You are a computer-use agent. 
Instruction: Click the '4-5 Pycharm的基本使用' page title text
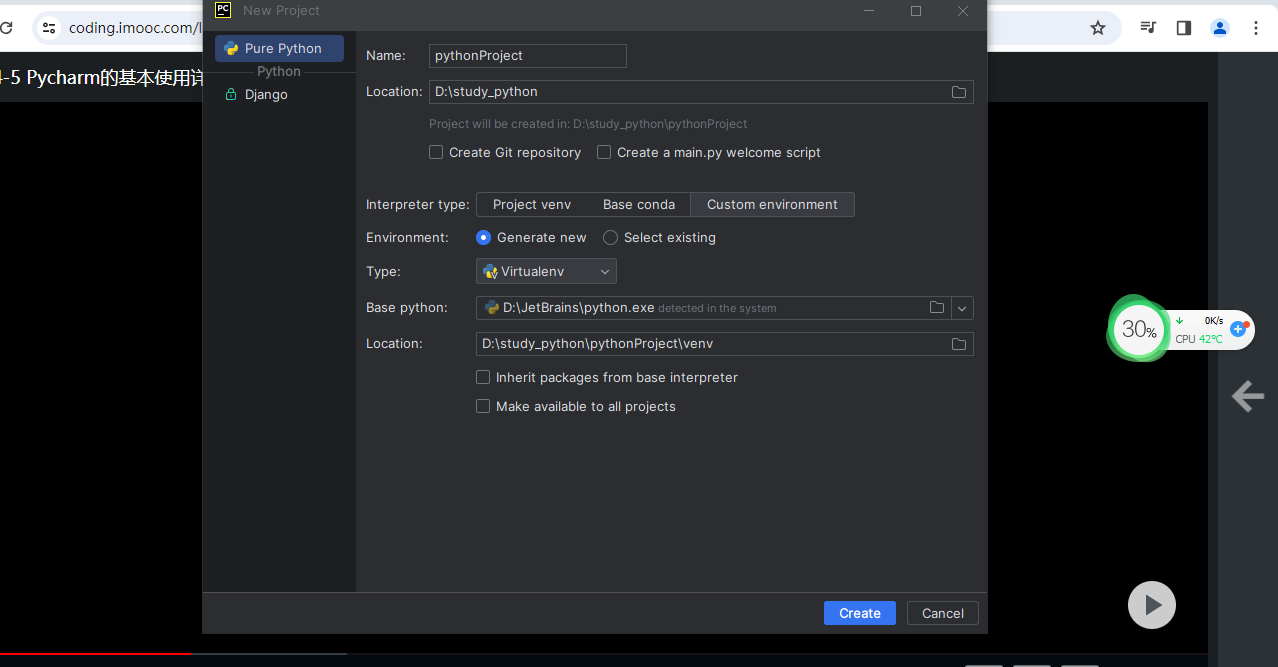(101, 79)
